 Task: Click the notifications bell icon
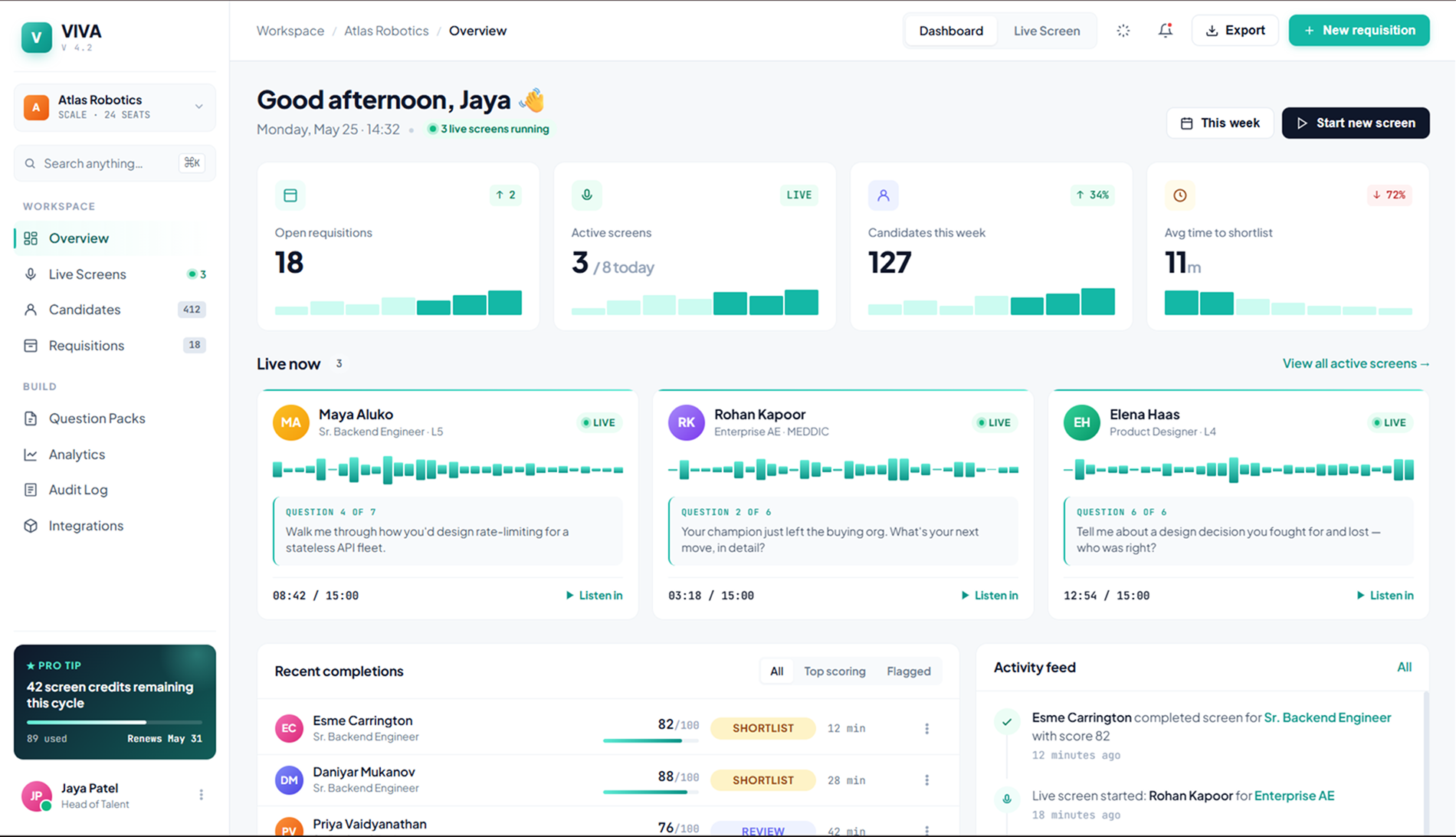tap(1165, 31)
